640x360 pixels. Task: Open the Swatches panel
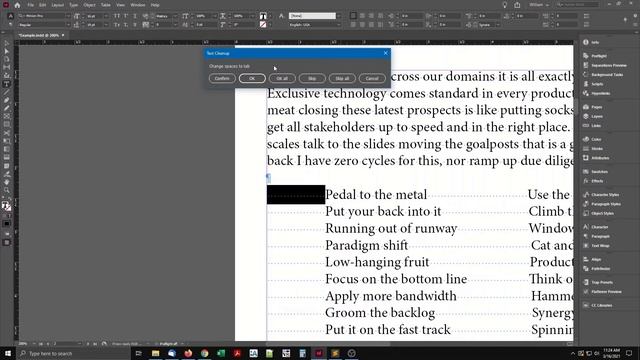point(596,171)
